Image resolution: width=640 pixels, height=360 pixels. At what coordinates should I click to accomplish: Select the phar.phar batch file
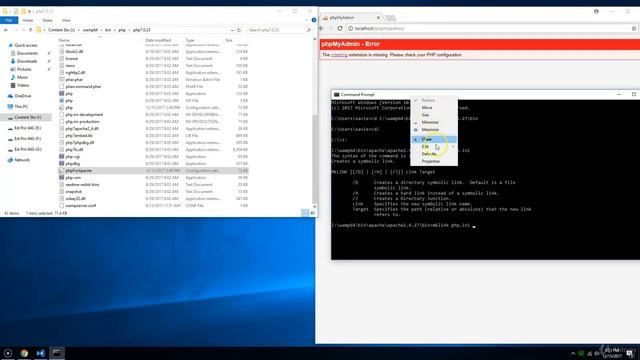click(x=74, y=80)
